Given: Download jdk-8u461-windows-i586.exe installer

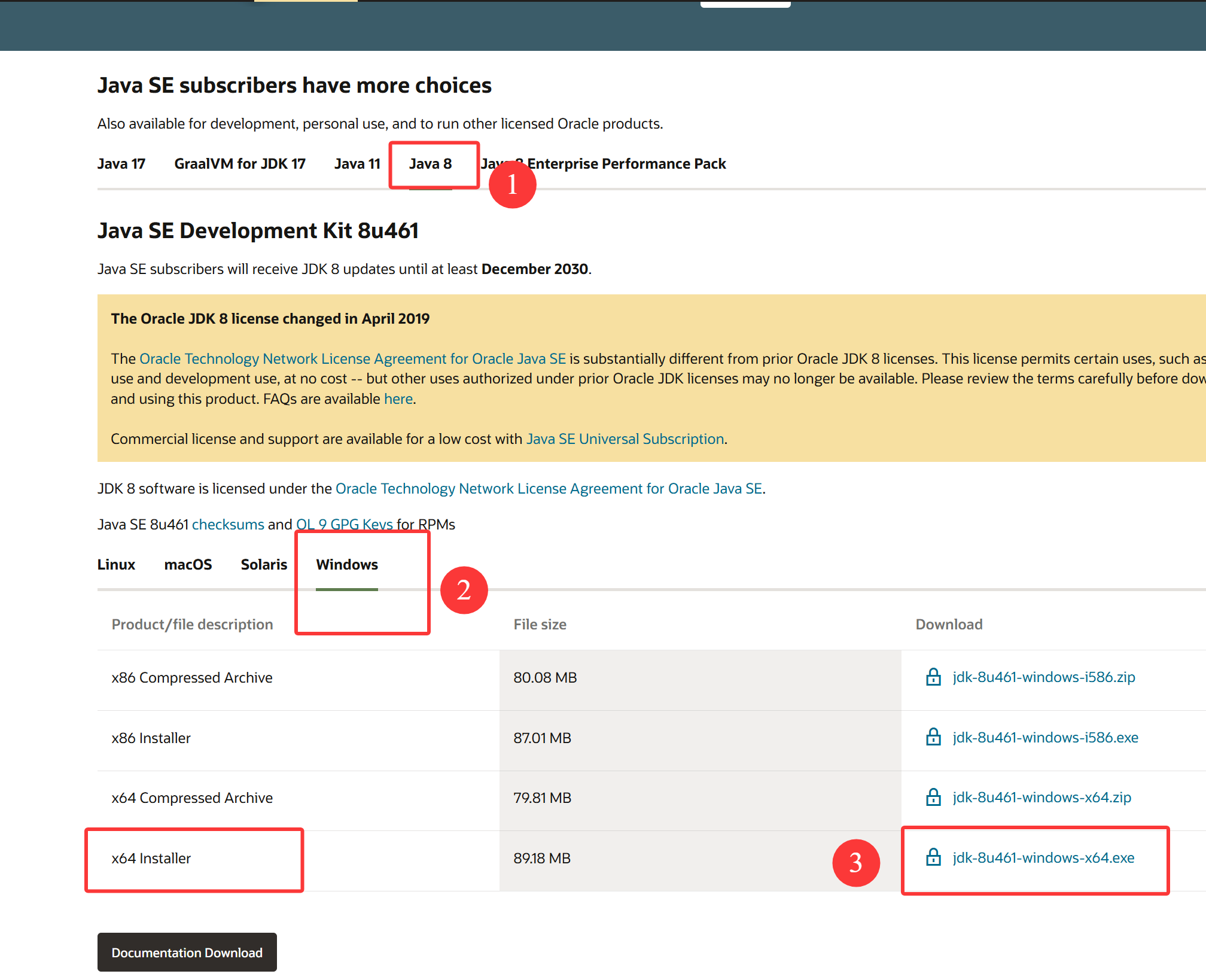Looking at the screenshot, I should 1046,738.
